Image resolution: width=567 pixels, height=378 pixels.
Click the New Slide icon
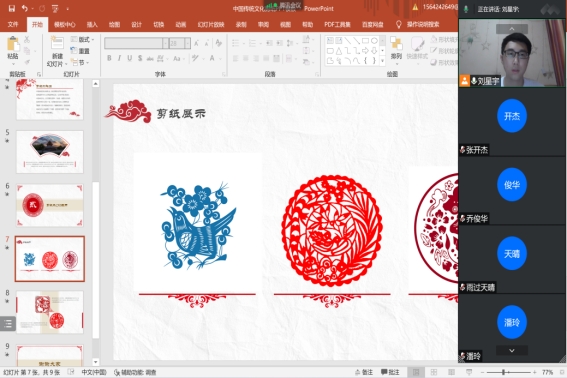click(x=57, y=44)
